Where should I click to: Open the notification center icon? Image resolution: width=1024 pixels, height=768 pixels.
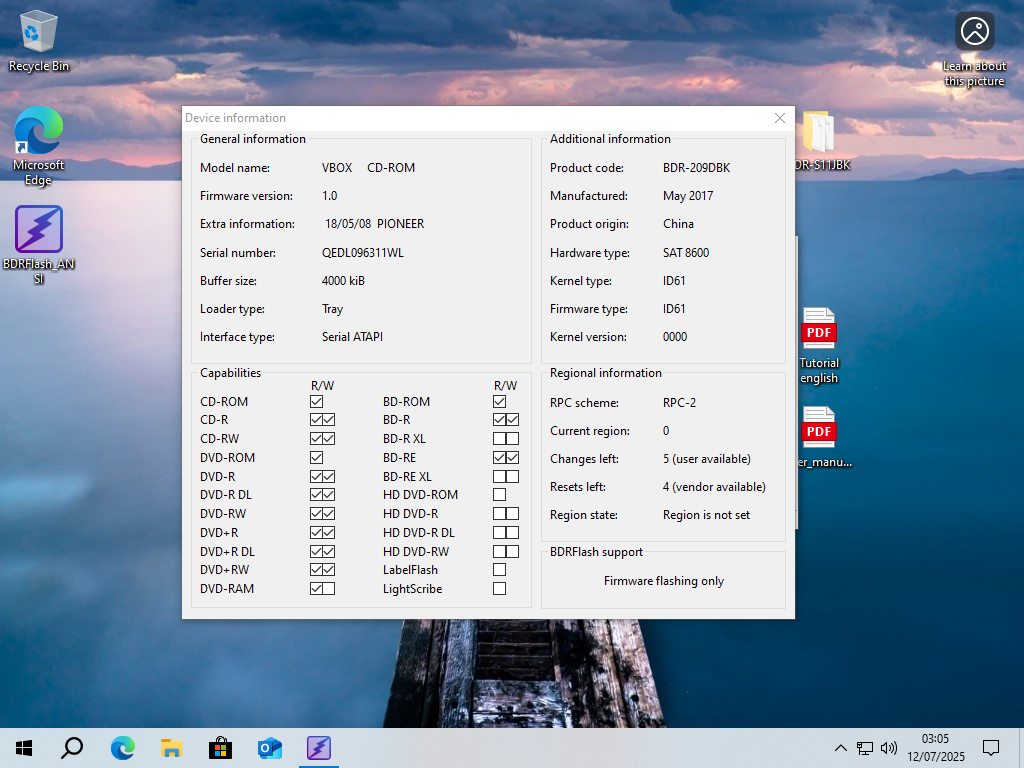[x=991, y=748]
